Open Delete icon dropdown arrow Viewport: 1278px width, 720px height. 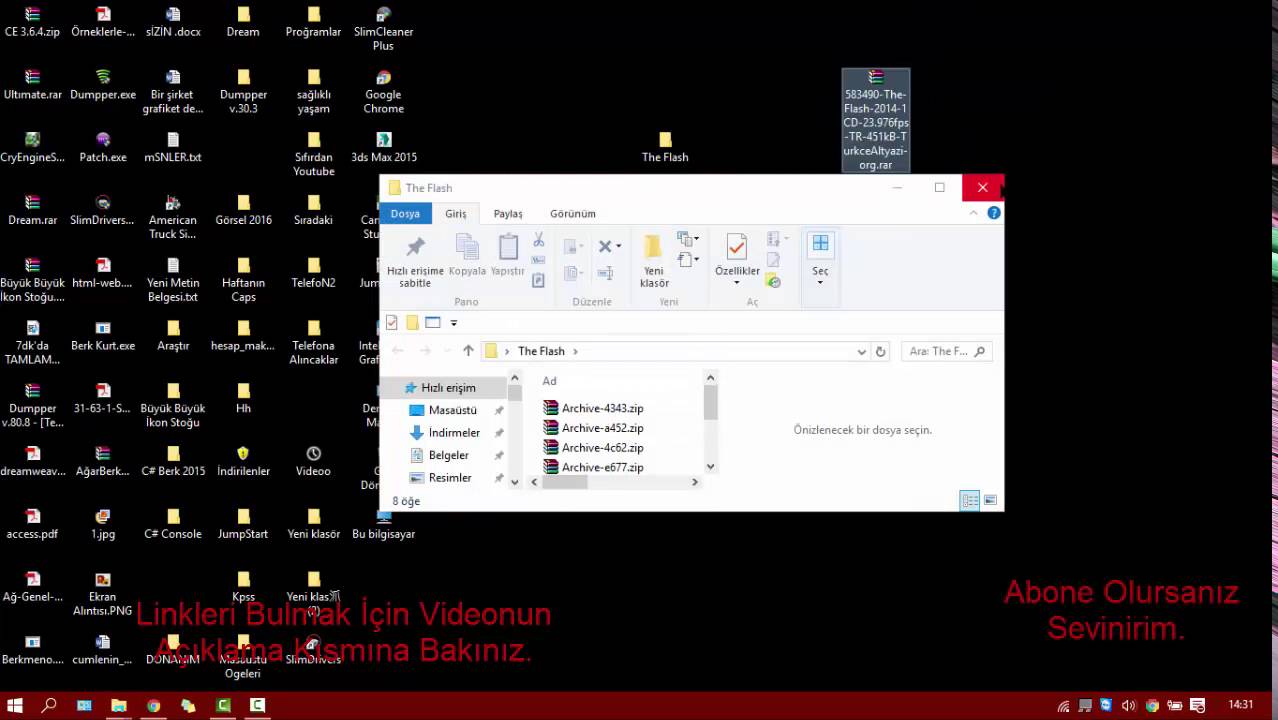click(618, 246)
